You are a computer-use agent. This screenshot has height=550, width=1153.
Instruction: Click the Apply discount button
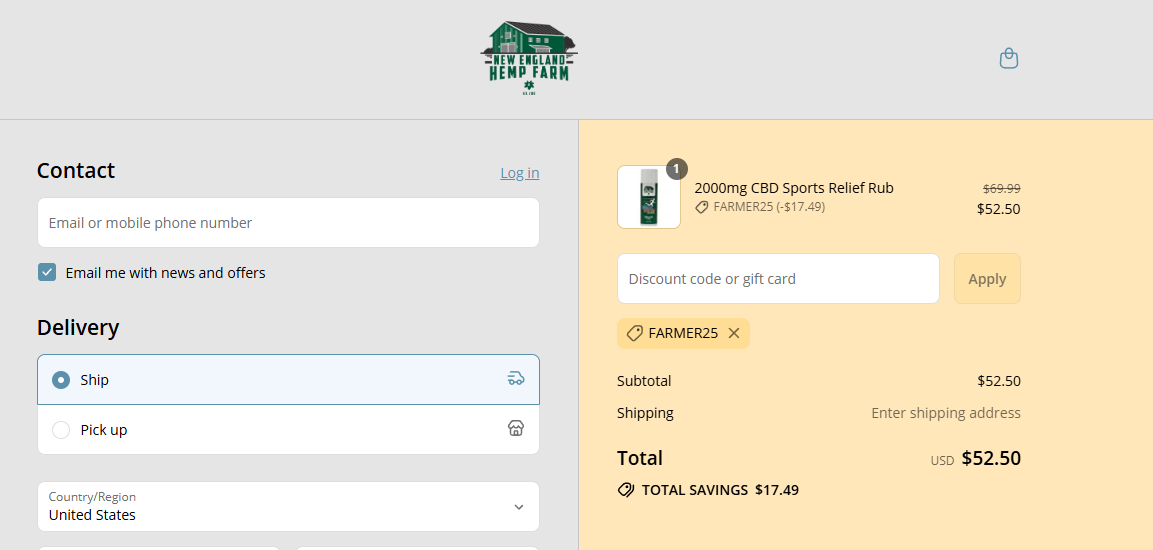[x=987, y=279]
